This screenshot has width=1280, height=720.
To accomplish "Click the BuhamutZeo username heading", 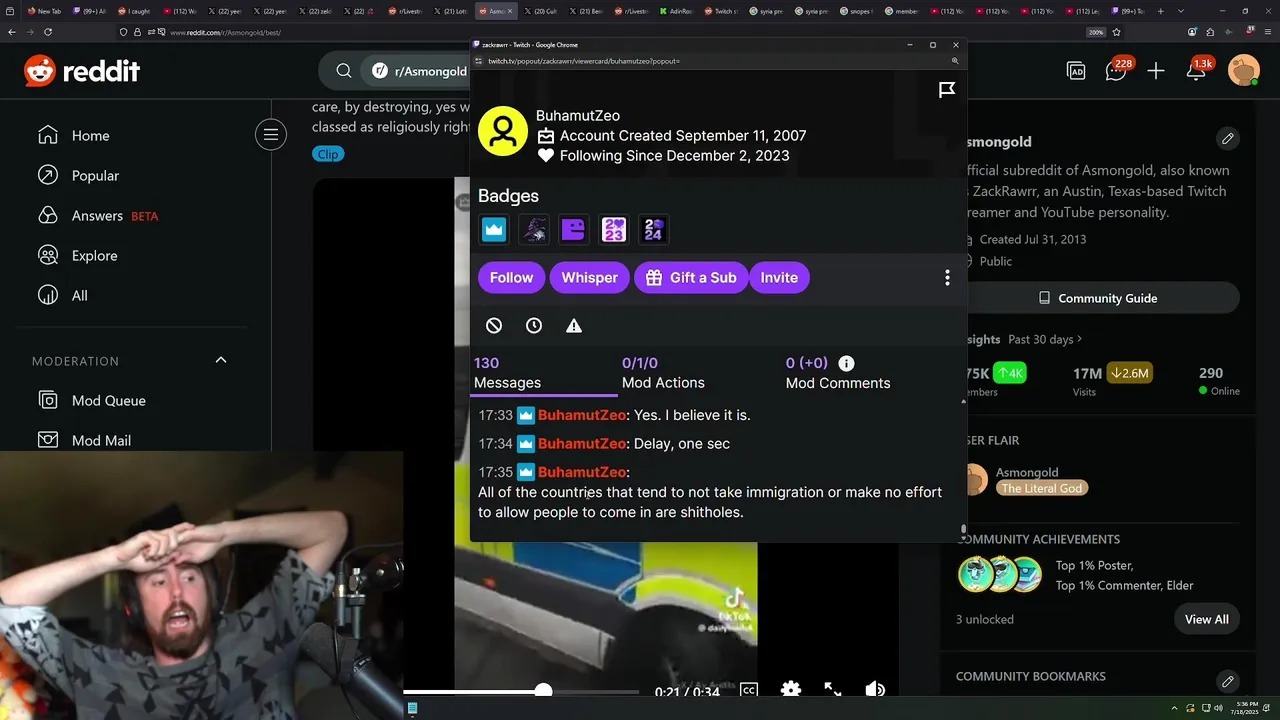I will (x=578, y=116).
